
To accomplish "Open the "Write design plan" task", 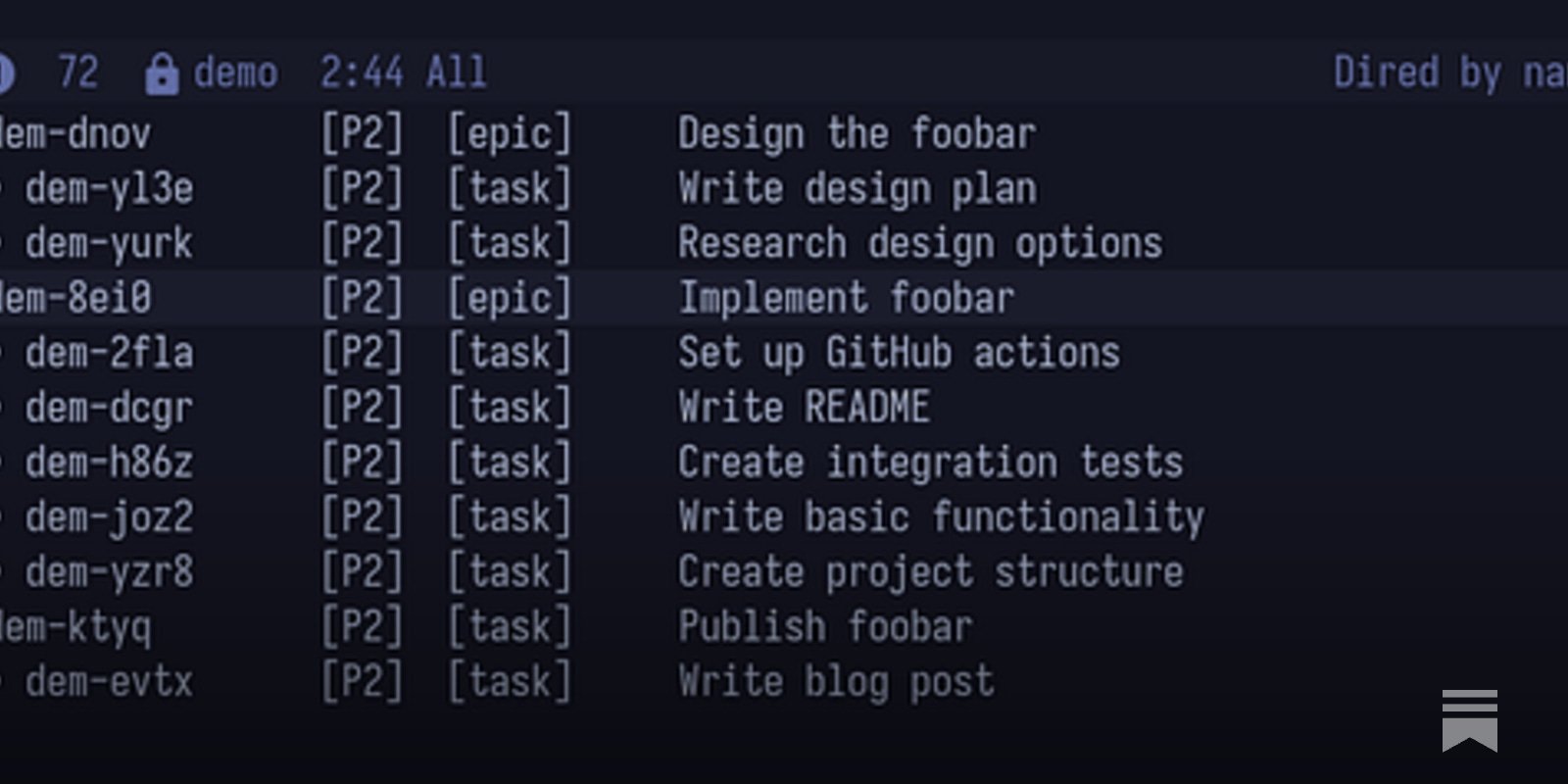I will (x=856, y=189).
